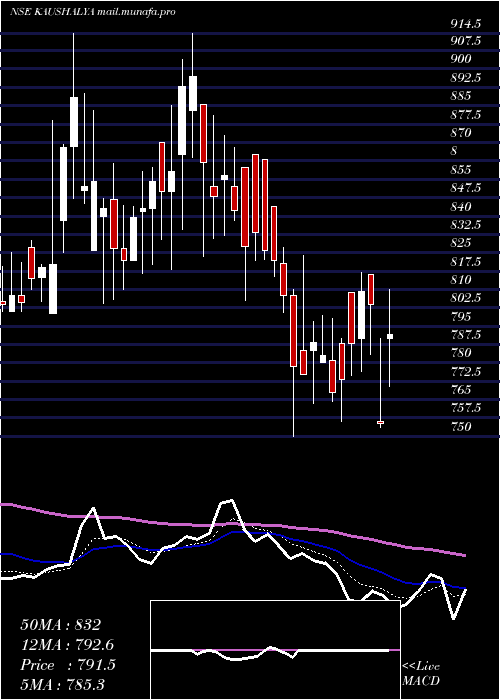This screenshot has width=500, height=700.
Task: Click the 50MA : 832 indicator value
Action: point(61,625)
